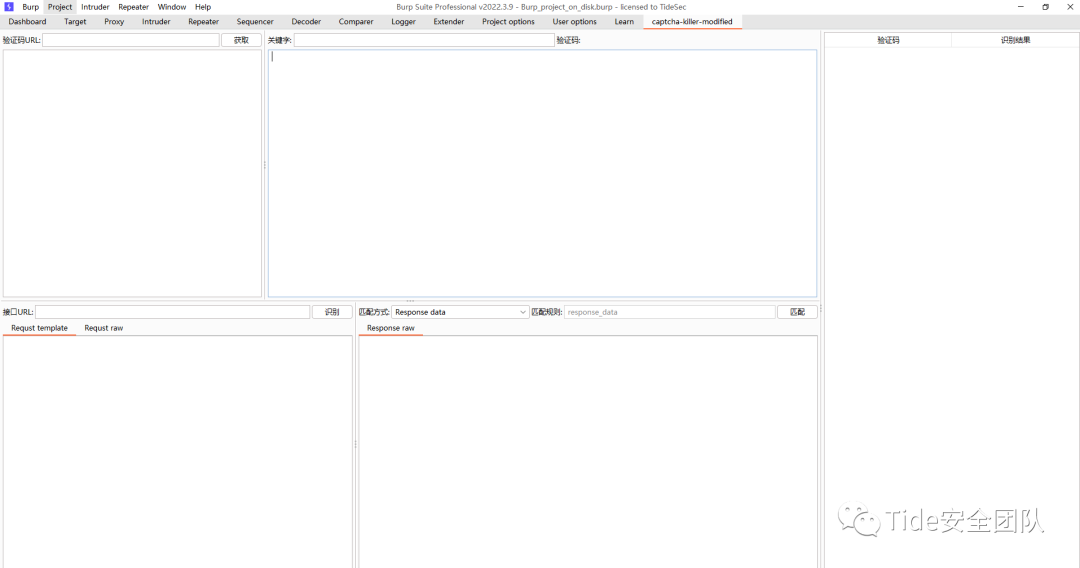Switch to the Proxy tab
The width and height of the screenshot is (1080, 568).
114,21
